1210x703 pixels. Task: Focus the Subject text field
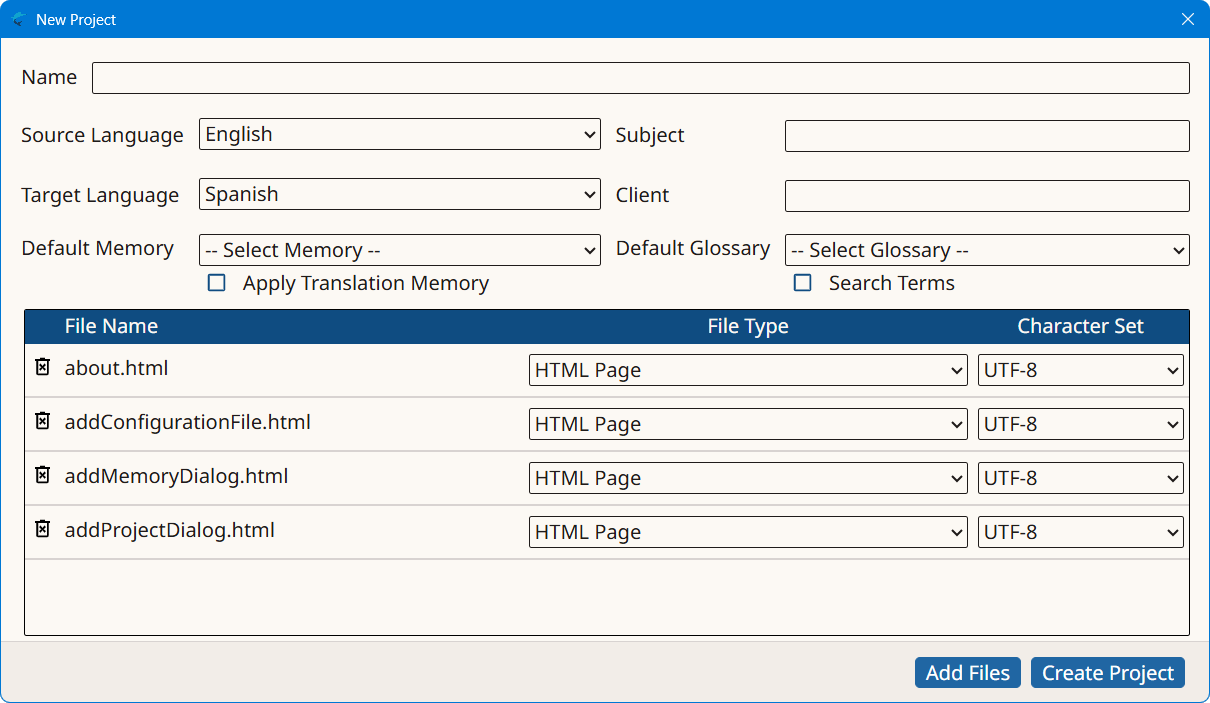click(986, 135)
